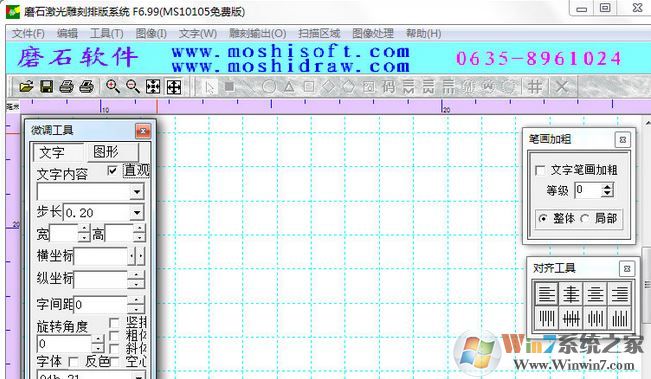This screenshot has width=651, height=379.
Task: Click the fit-to-view inward arrows icon
Action: pyautogui.click(x=153, y=87)
